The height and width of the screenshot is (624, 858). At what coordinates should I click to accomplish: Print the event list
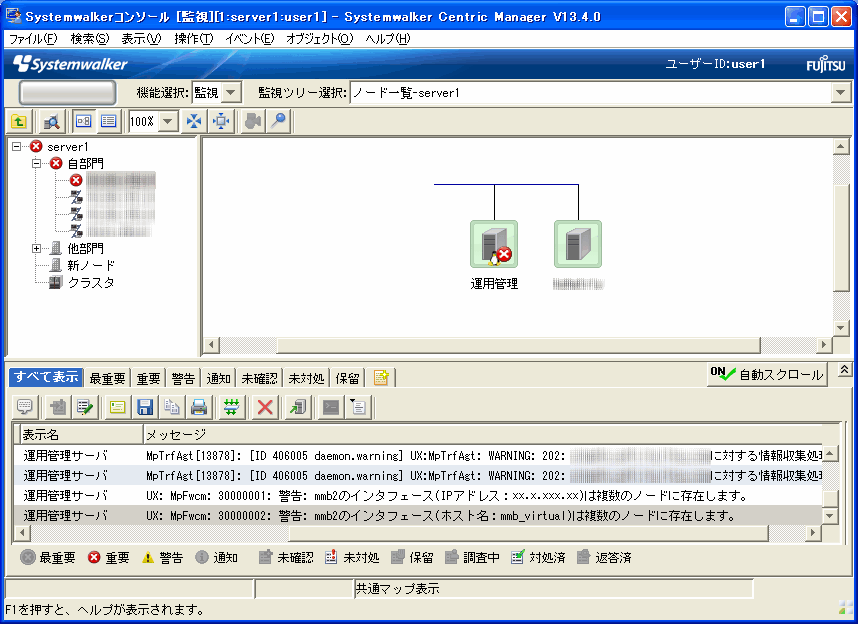pyautogui.click(x=199, y=407)
